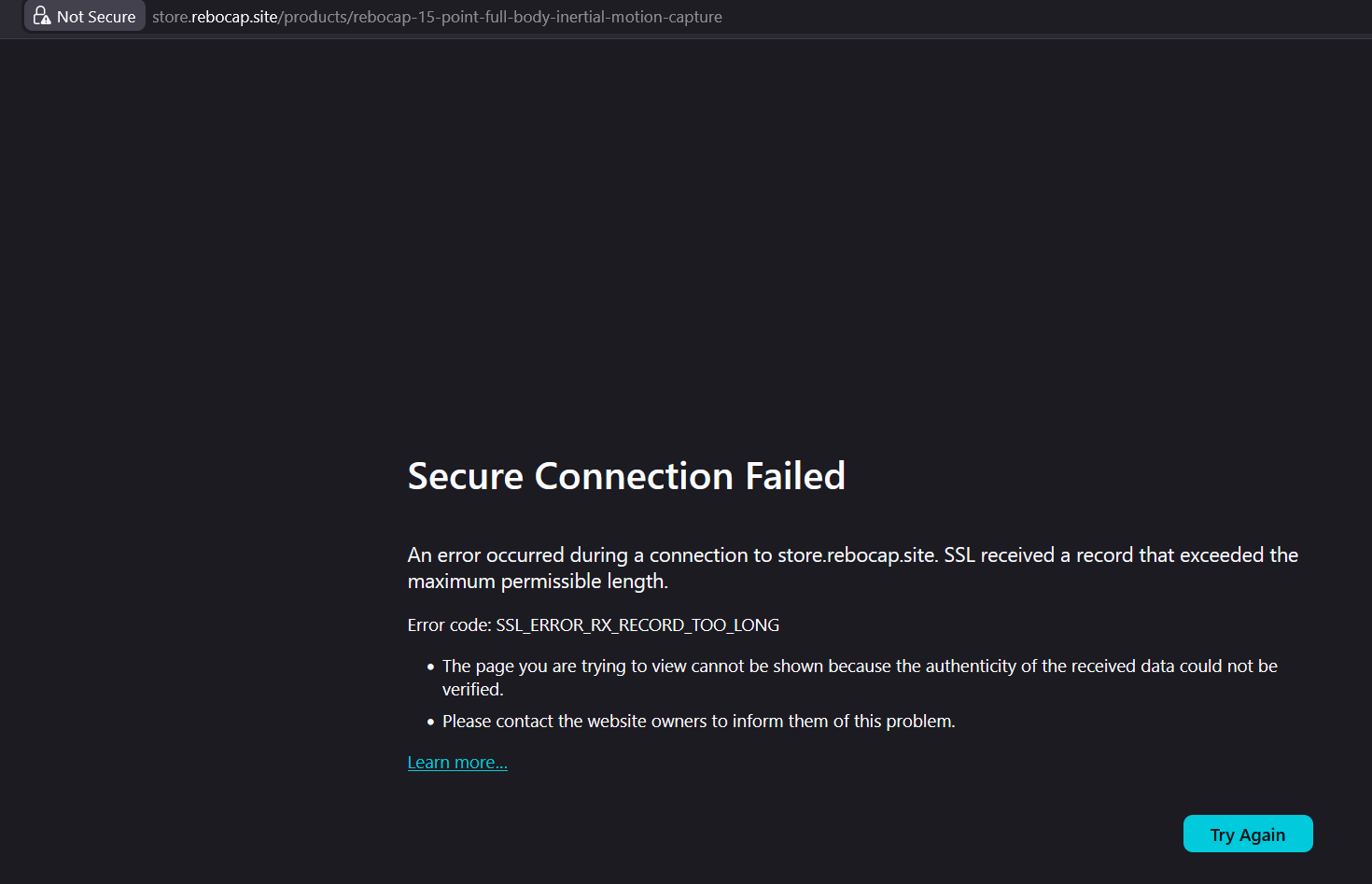The height and width of the screenshot is (884, 1372).
Task: Open the Not Secure site information label
Action: [x=95, y=17]
